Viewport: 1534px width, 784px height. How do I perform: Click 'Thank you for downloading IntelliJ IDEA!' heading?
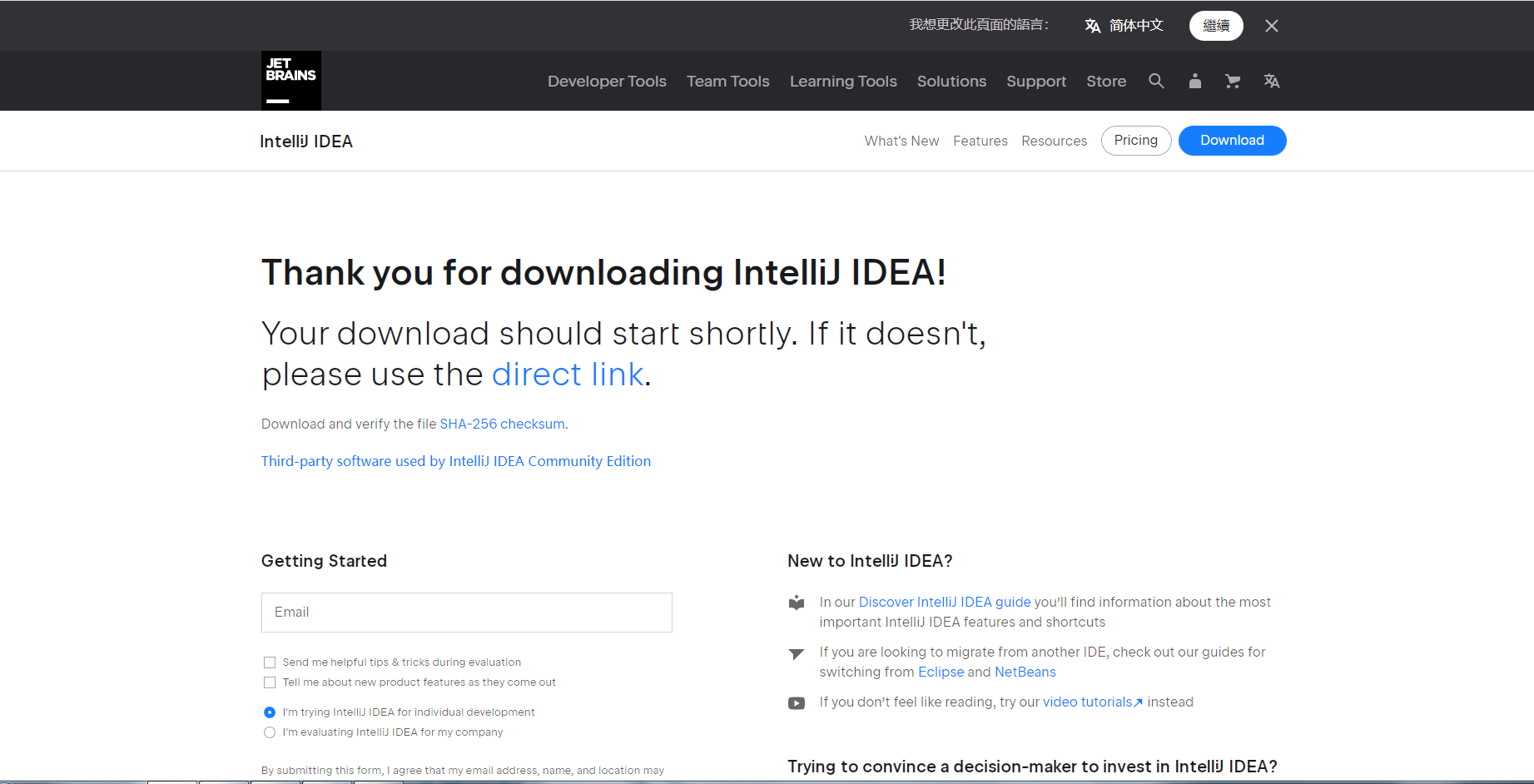coord(603,272)
